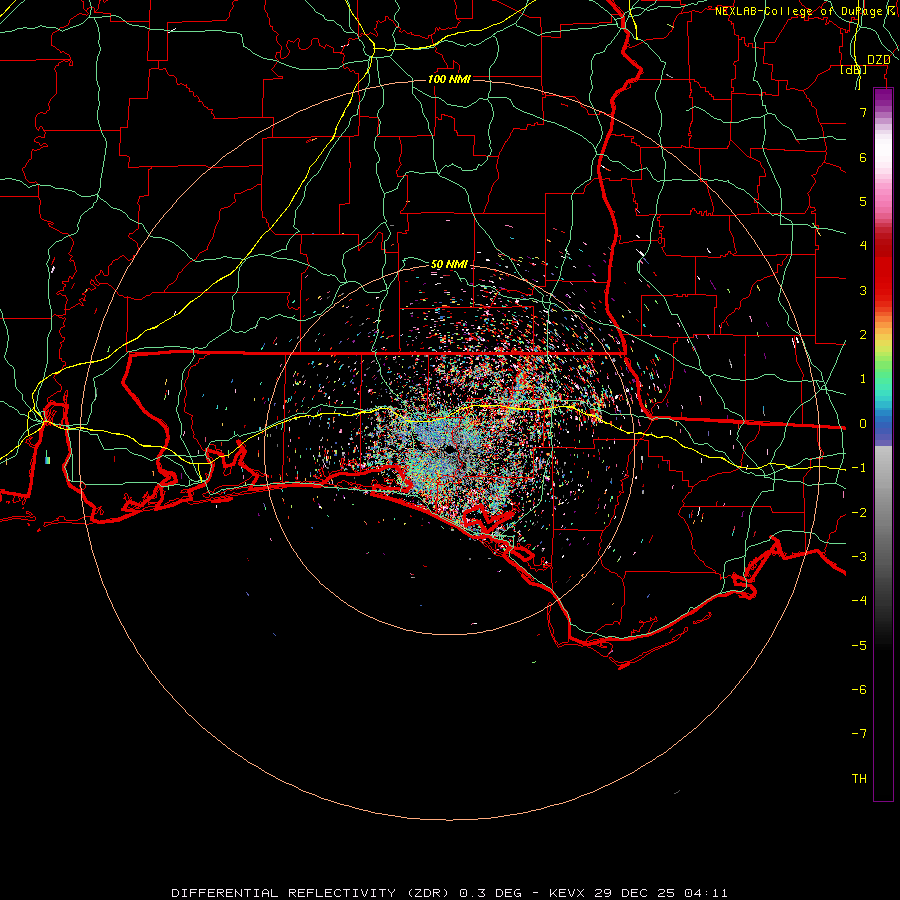
Task: Click the 'DZD' product label above the color scale
Action: coord(879,60)
